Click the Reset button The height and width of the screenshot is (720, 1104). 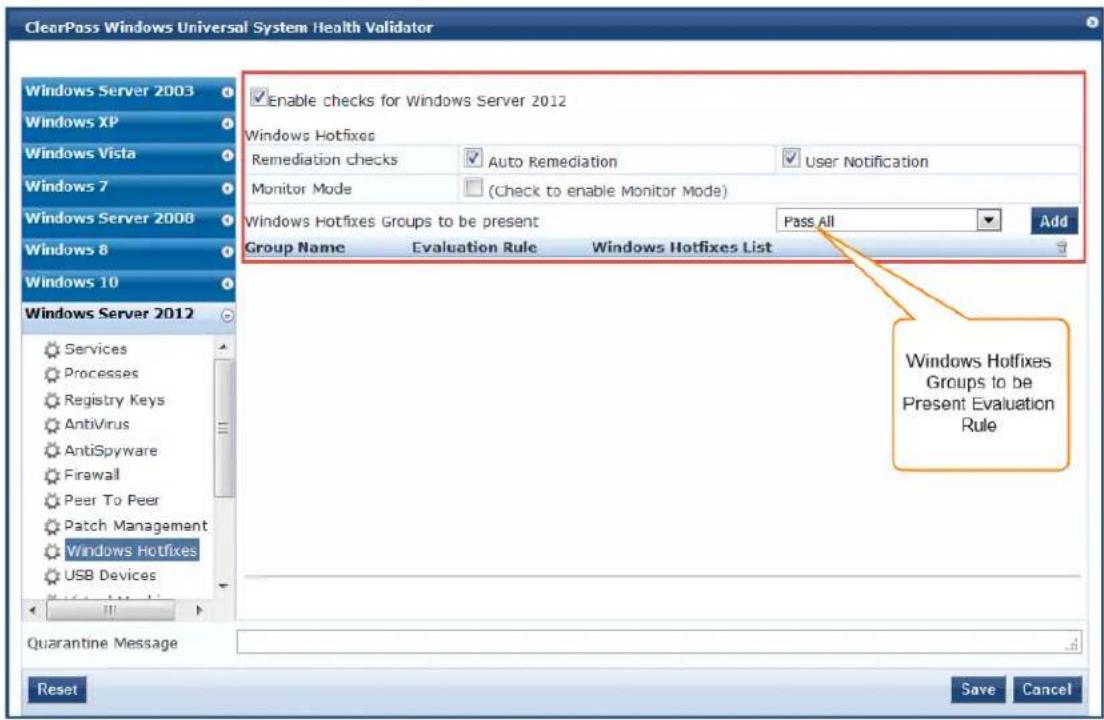tap(57, 689)
